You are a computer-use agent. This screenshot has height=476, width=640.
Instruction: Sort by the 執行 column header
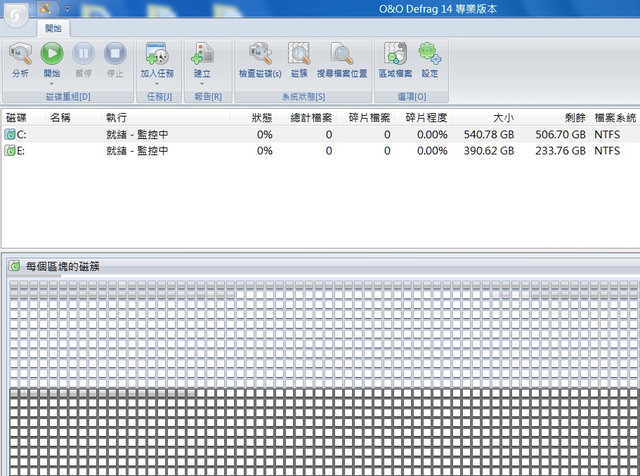[165, 118]
